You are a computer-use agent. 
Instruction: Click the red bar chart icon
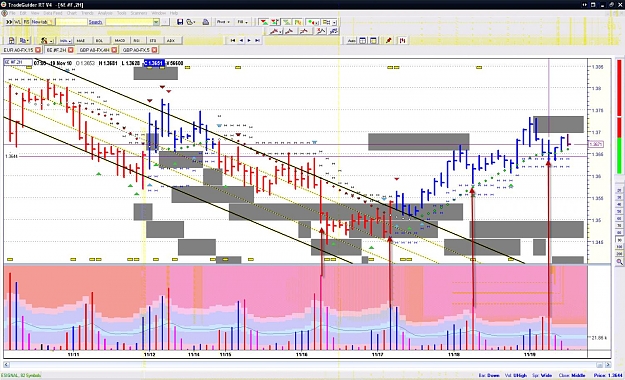pos(403,40)
